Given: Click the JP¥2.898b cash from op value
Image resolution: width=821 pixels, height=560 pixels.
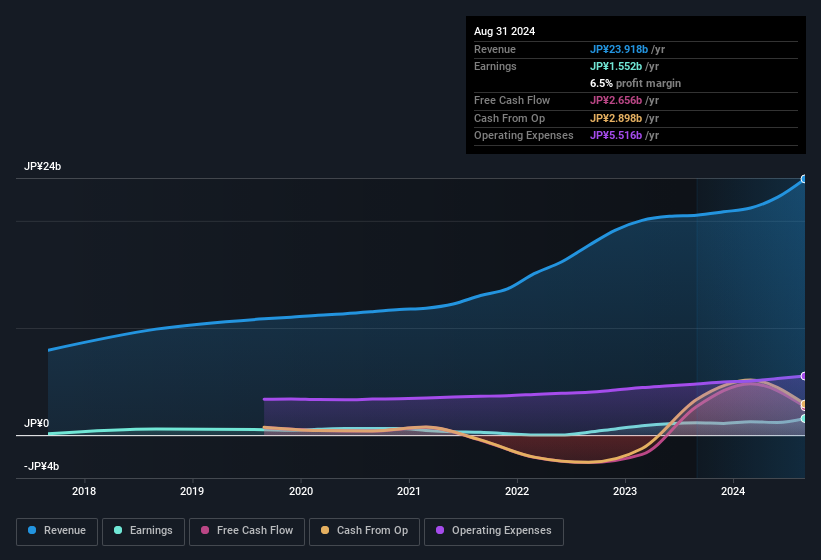Looking at the screenshot, I should point(616,118).
